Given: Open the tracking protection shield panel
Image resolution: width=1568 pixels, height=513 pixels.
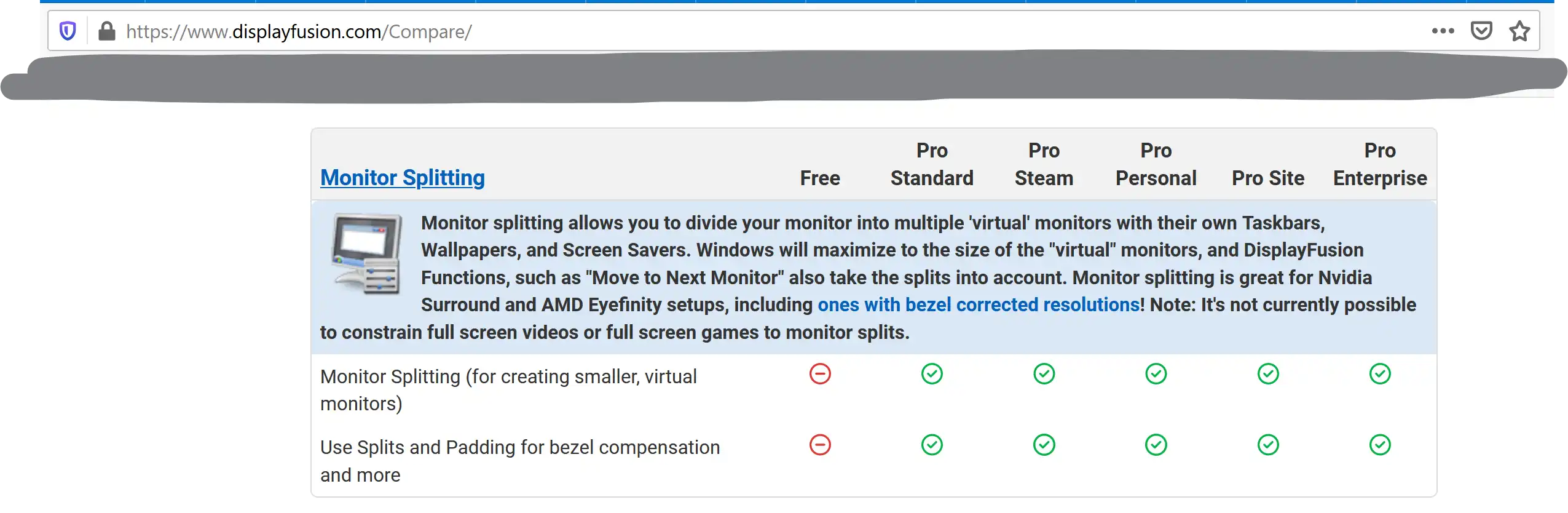Looking at the screenshot, I should (x=68, y=31).
